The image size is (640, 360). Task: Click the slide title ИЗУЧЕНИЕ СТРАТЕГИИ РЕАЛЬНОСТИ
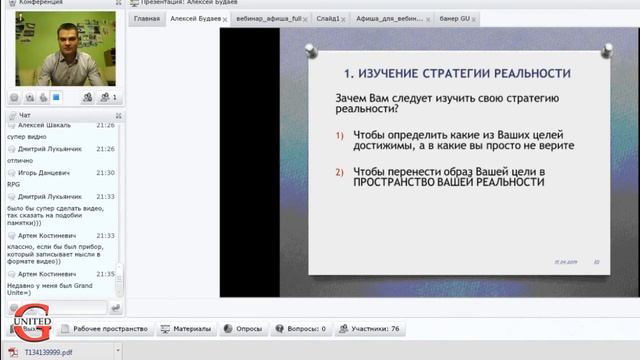458,73
